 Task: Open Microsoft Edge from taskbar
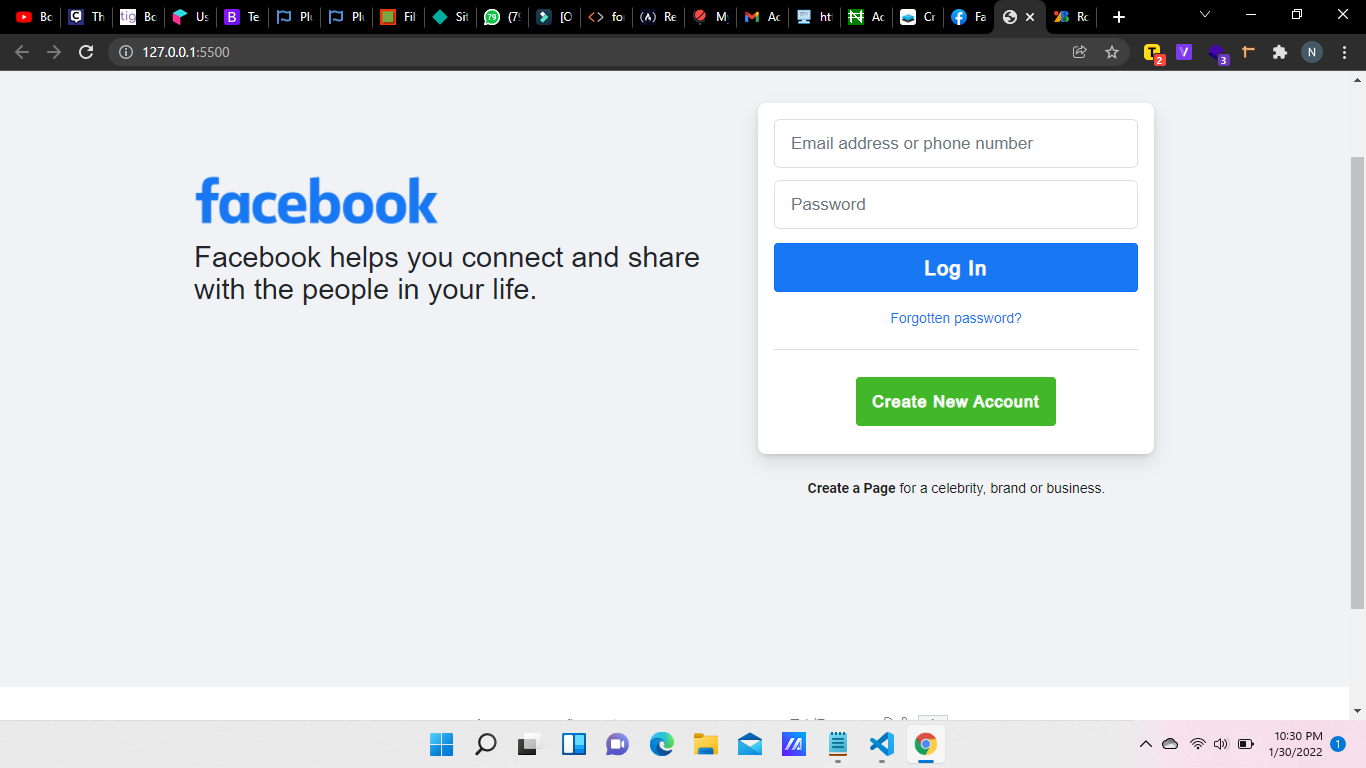(661, 744)
